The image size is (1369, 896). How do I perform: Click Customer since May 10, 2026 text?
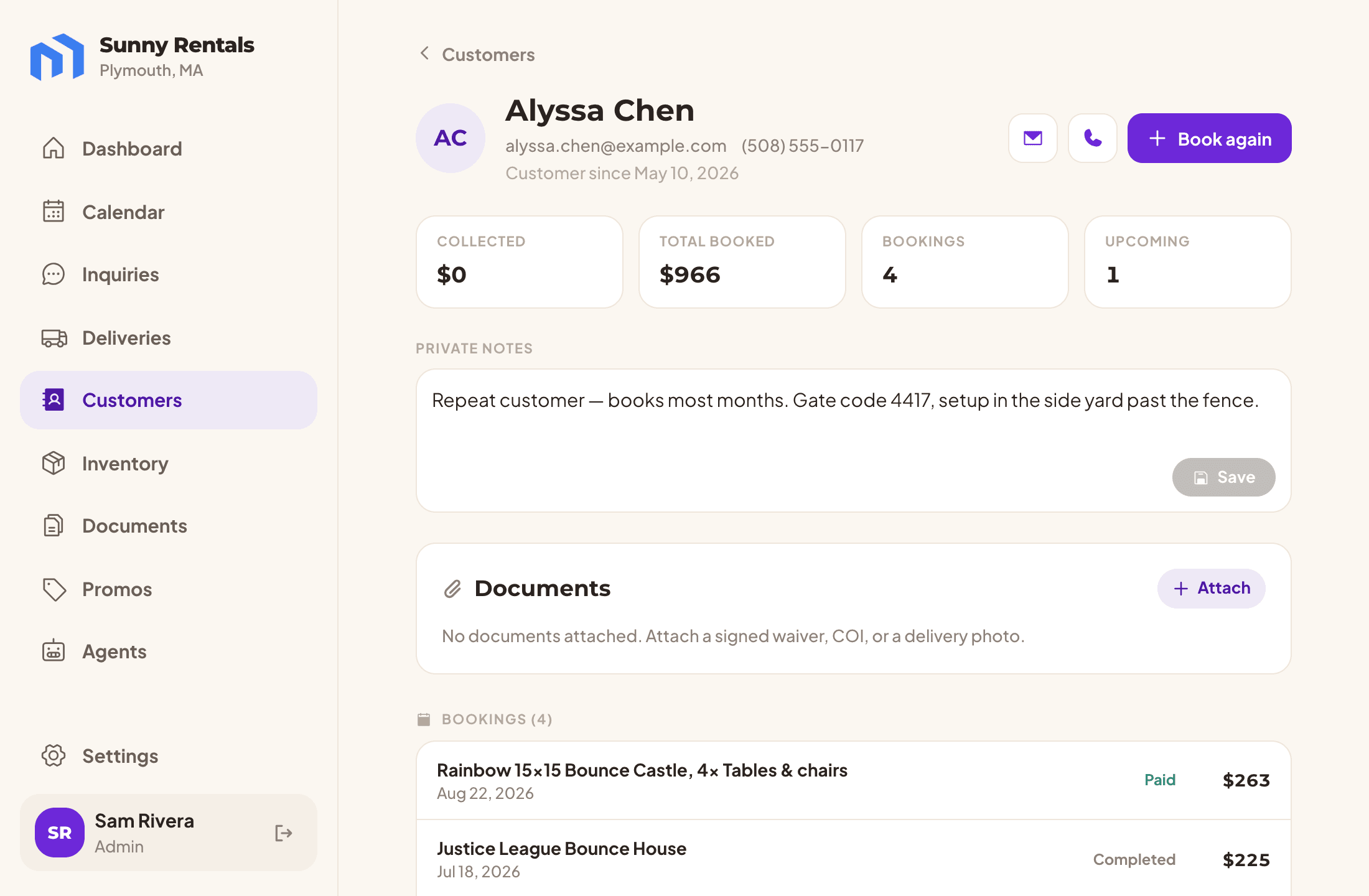622,173
